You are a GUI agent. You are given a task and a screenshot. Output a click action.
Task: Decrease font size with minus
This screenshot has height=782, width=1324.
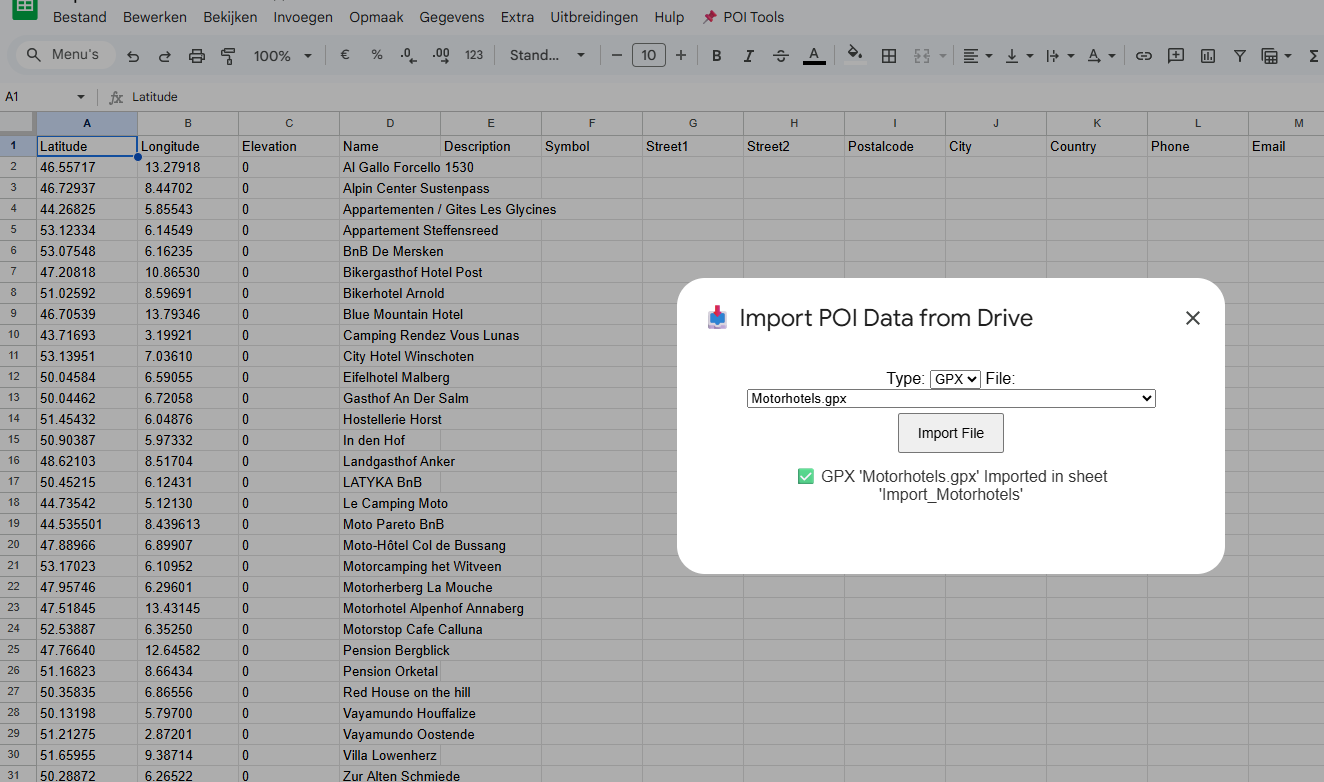pyautogui.click(x=617, y=55)
